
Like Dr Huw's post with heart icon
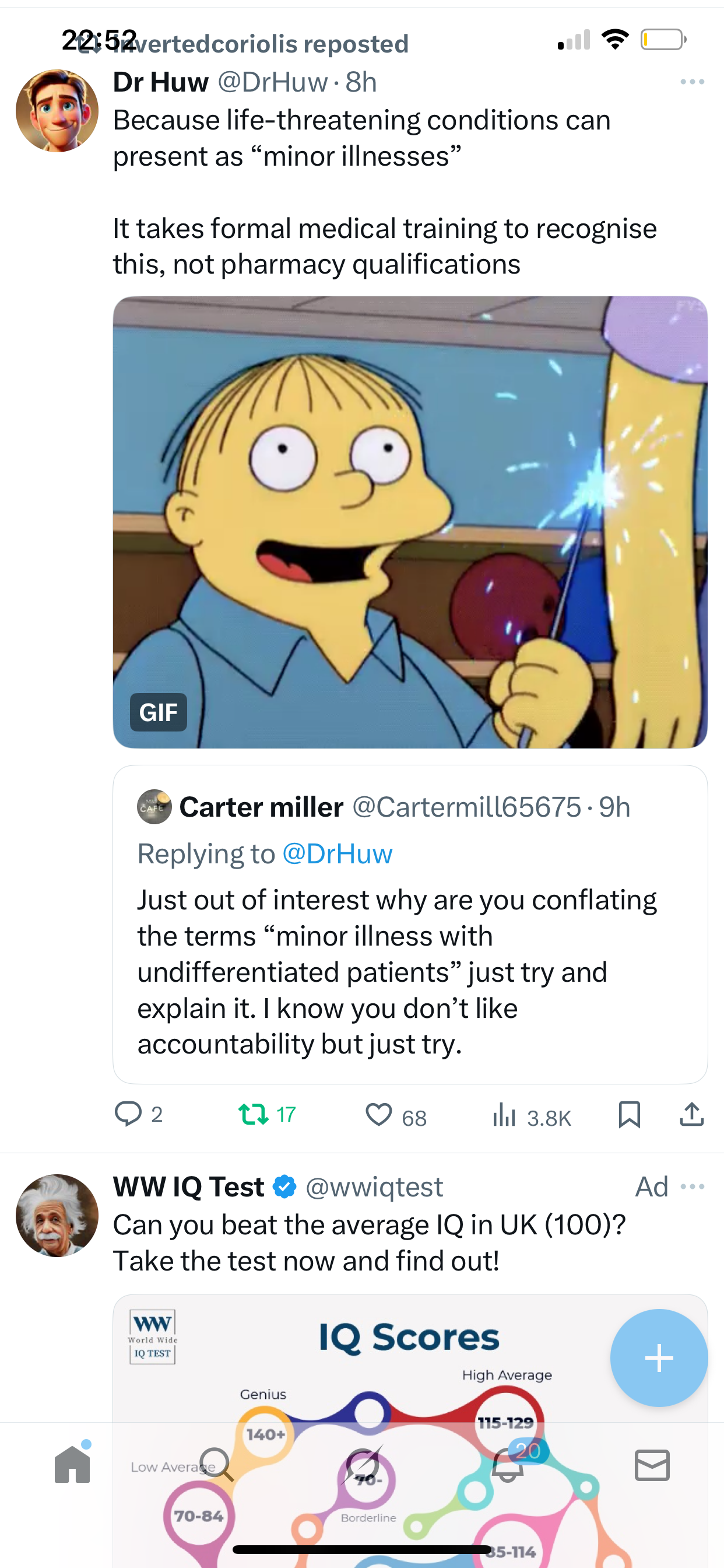(378, 1115)
